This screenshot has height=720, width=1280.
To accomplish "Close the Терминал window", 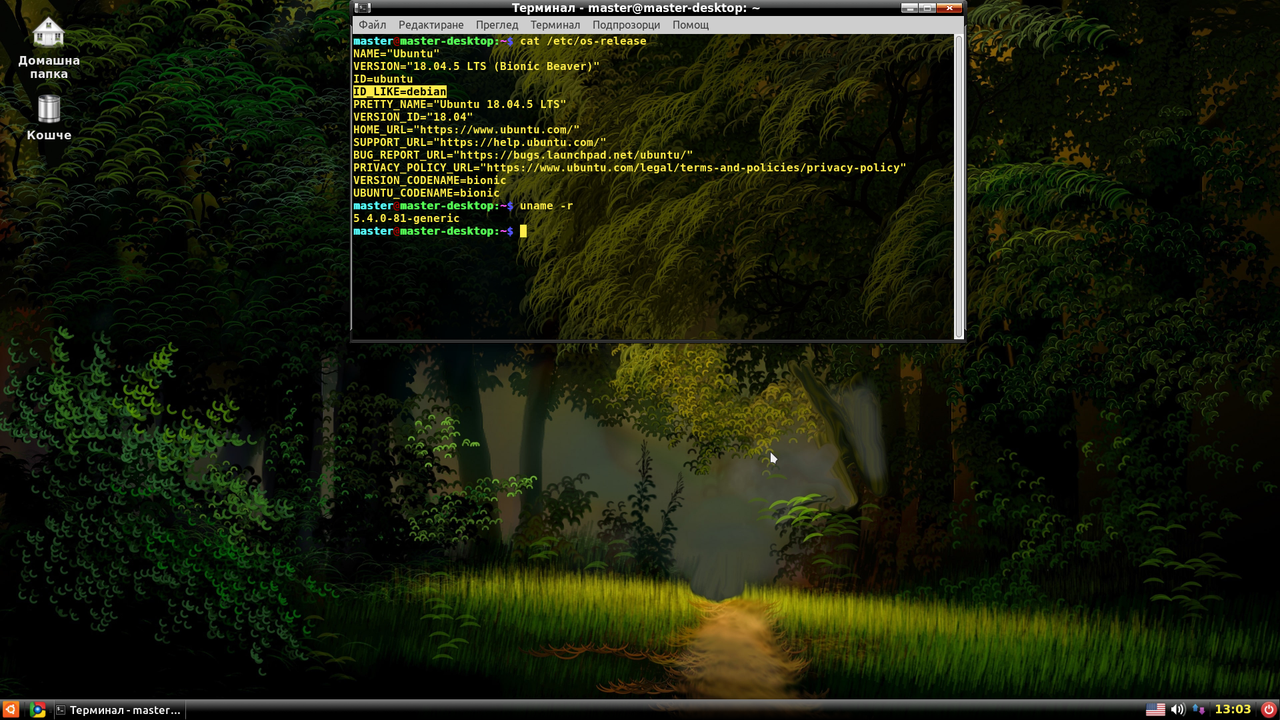I will point(948,8).
